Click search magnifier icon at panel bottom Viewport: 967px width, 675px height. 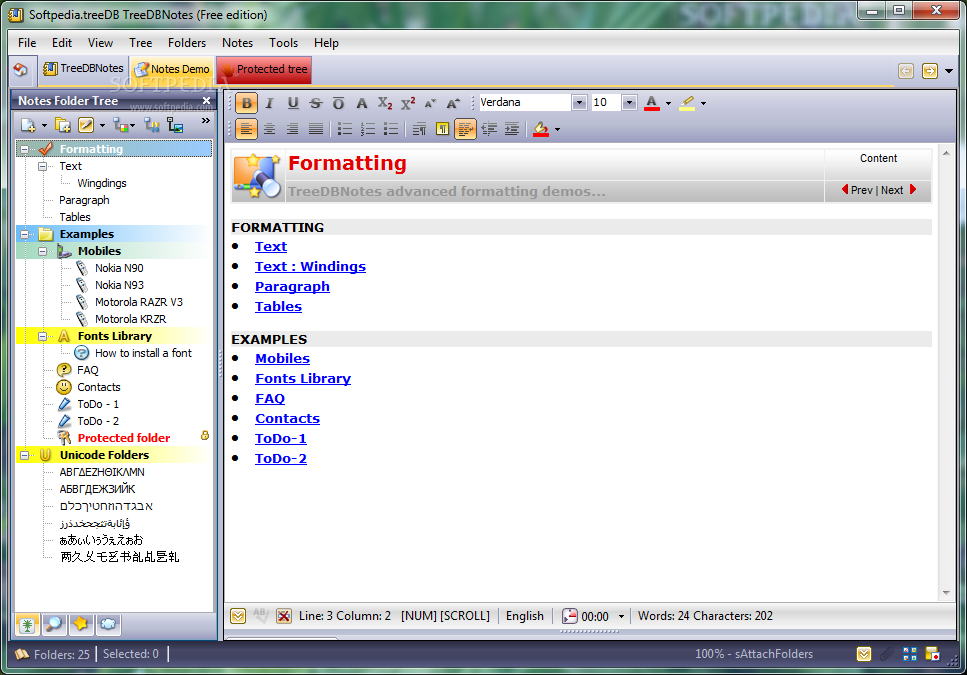pos(54,624)
